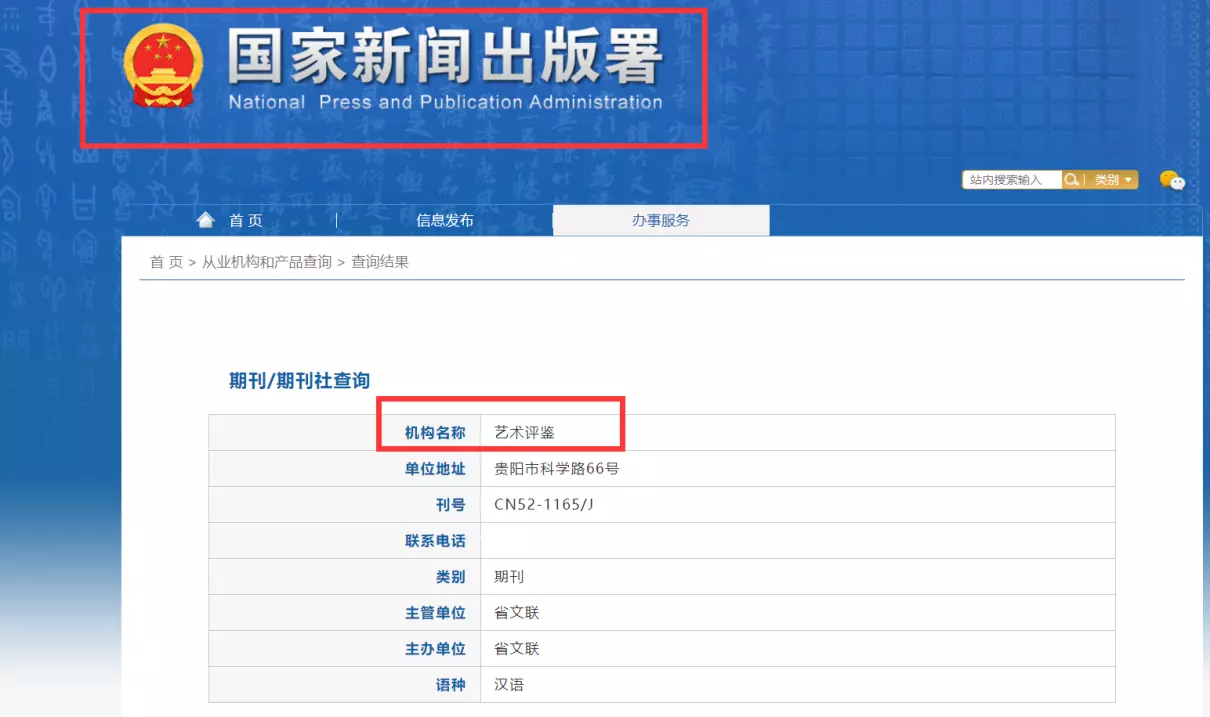This screenshot has height=717, width=1210.
Task: Click the search magnifier icon
Action: 1071,180
